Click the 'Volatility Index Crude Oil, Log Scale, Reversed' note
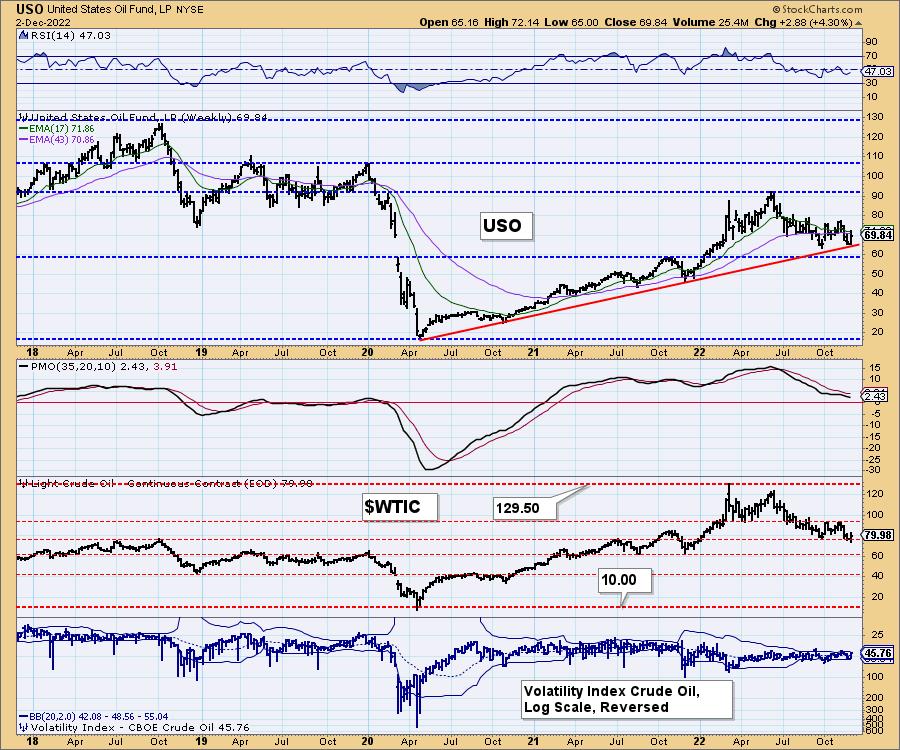This screenshot has width=900, height=750. (x=627, y=699)
